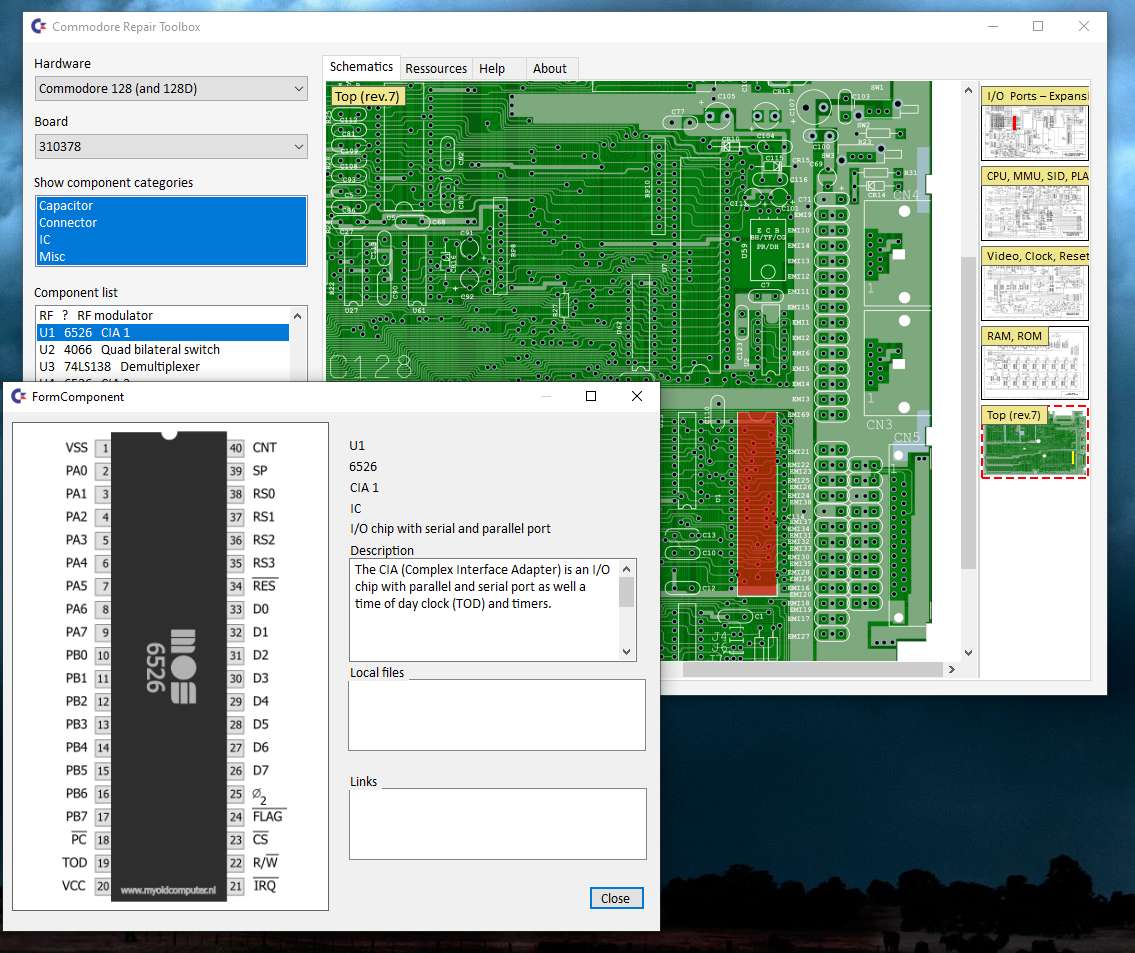
Task: Open the CPU, MMU, SID, PLA thumbnail
Action: (1035, 204)
